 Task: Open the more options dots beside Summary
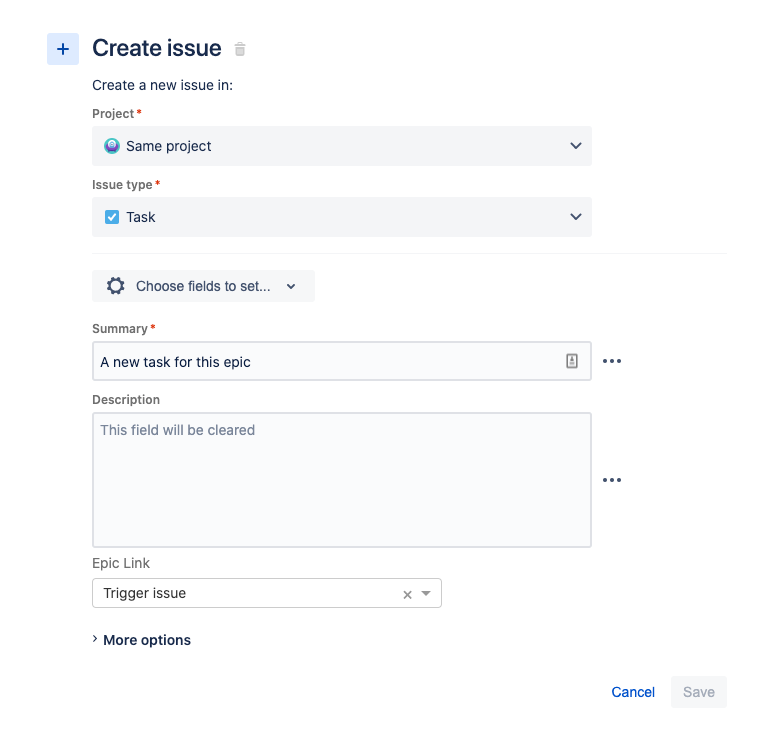click(612, 362)
